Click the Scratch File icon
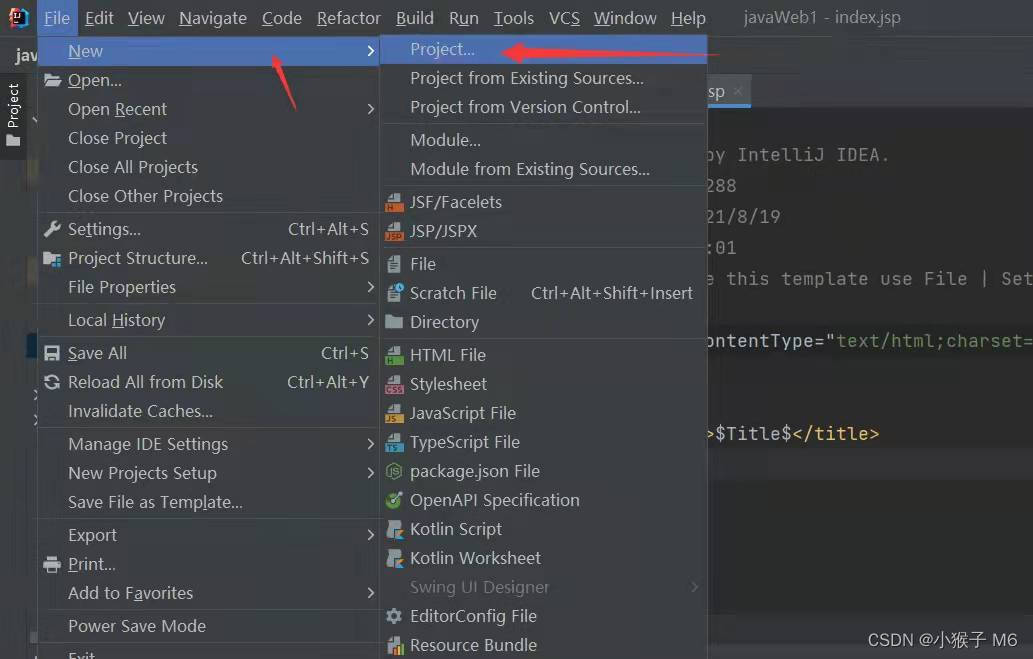Viewport: 1033px width, 659px height. tap(395, 293)
